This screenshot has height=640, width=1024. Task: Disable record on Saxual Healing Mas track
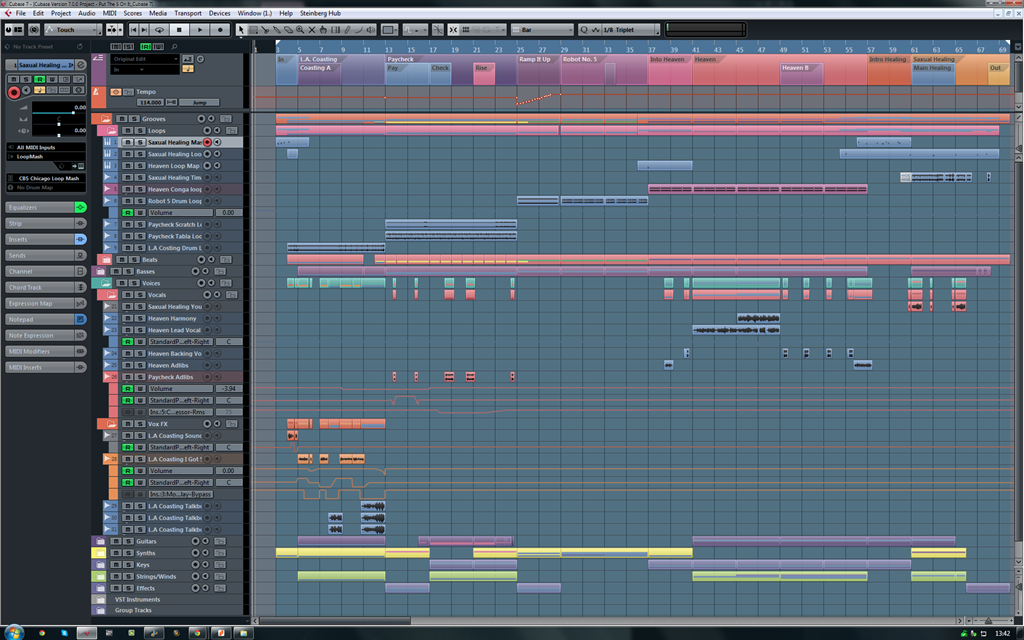[207, 142]
